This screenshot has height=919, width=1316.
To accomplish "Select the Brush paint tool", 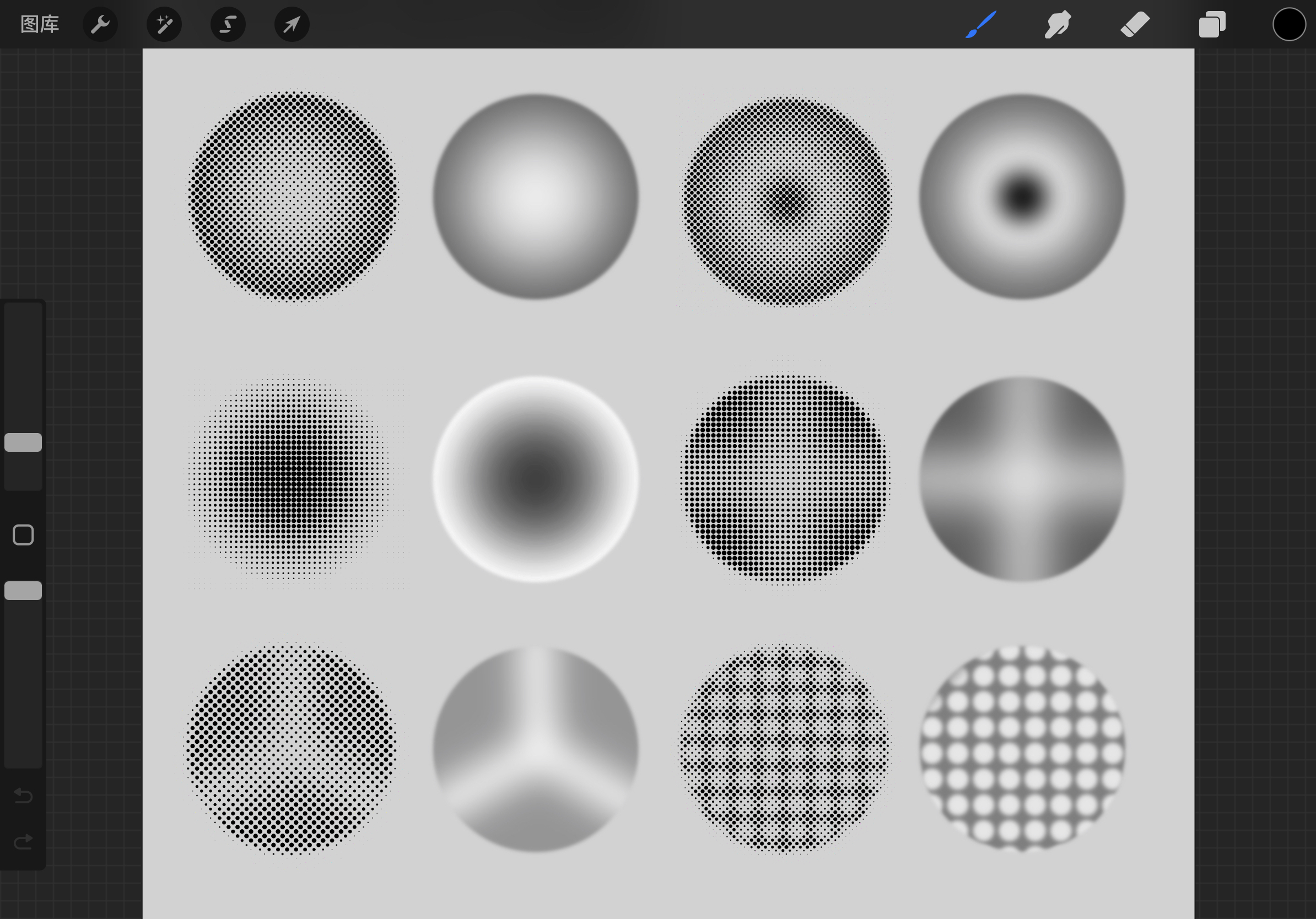I will click(981, 24).
